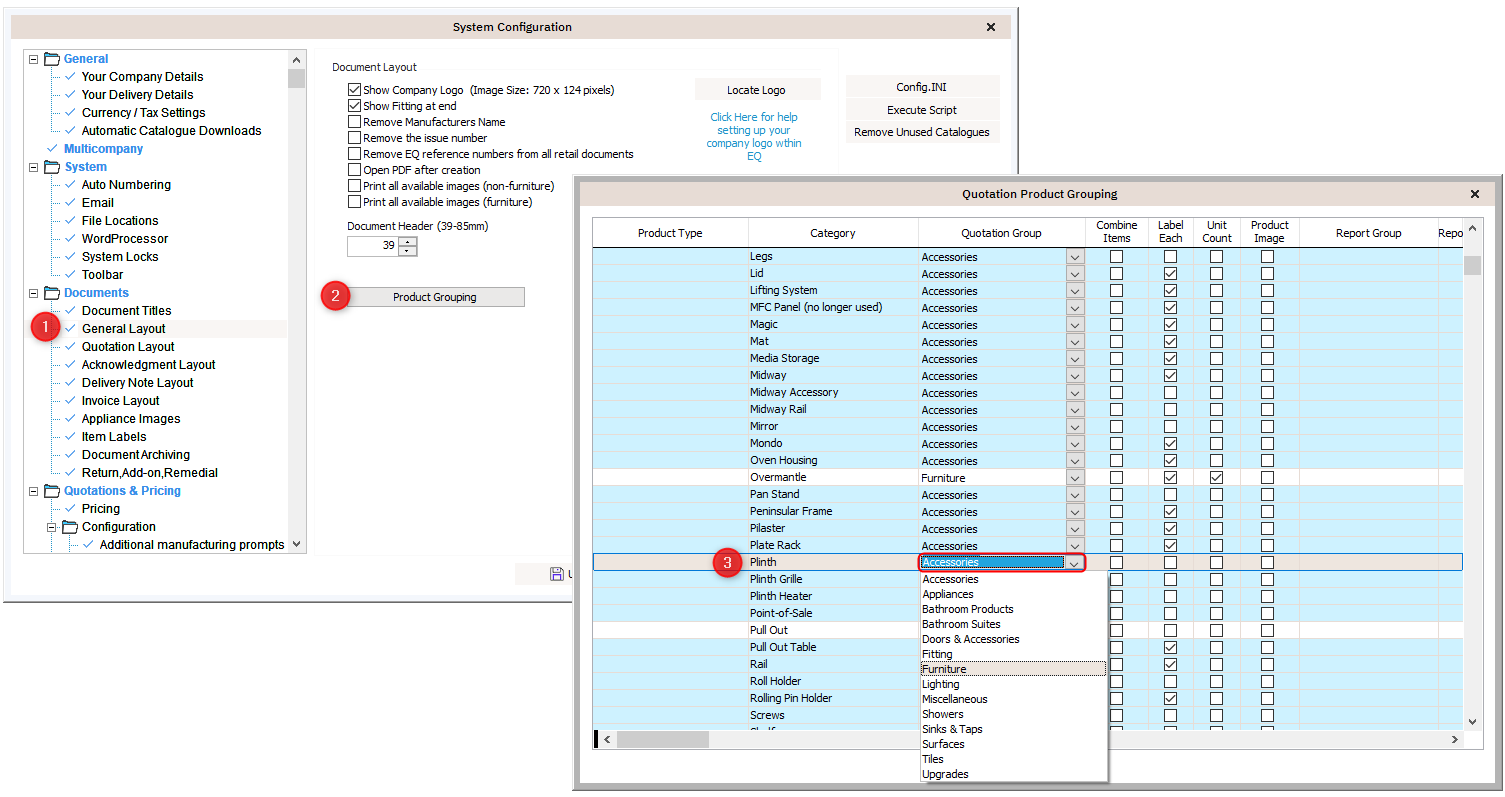This screenshot has width=1505, height=797.
Task: Click Remove Unused Catalogues button
Action: tap(922, 132)
